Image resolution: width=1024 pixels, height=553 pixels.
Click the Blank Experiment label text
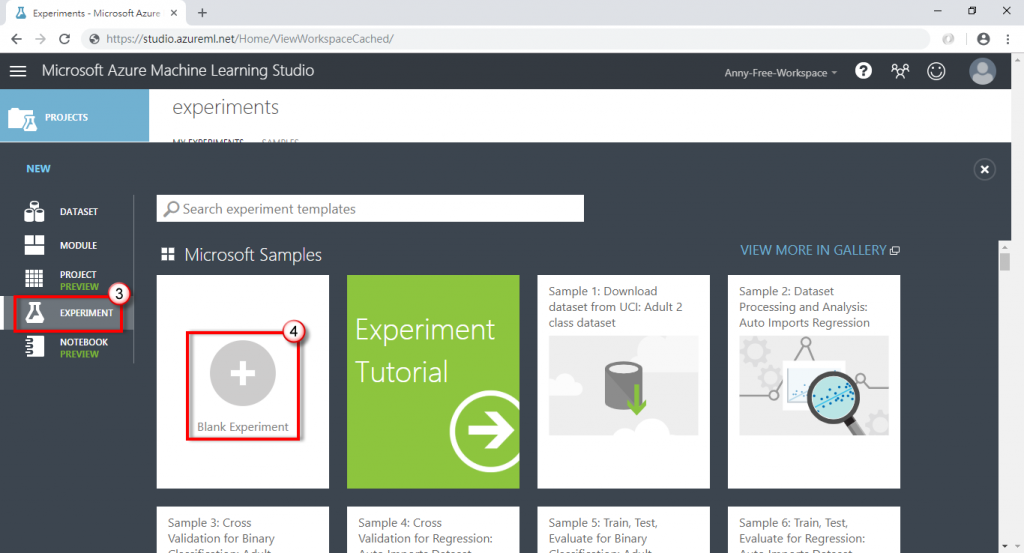242,426
